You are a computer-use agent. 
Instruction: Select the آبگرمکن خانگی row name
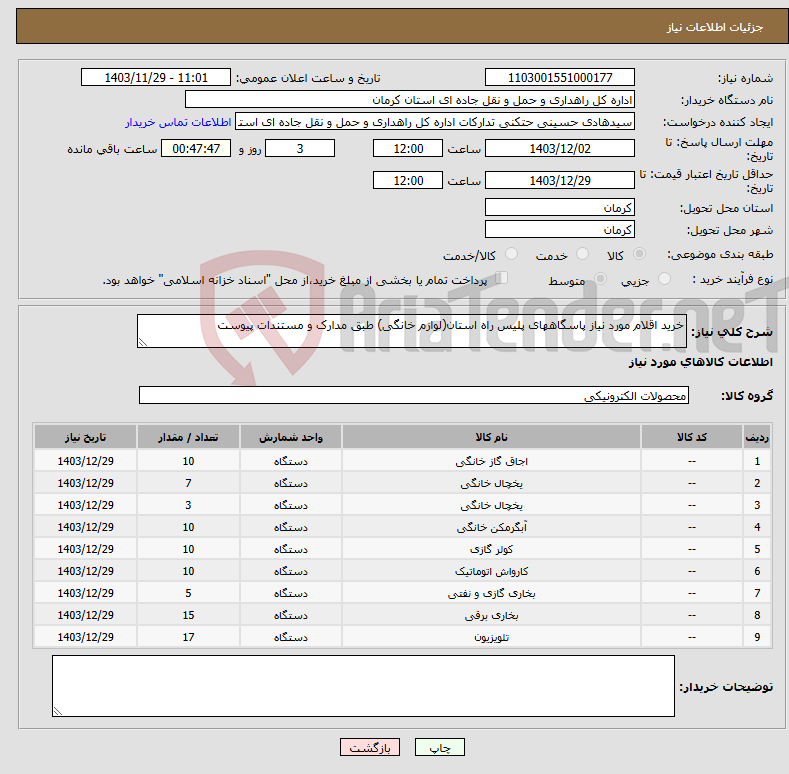point(491,527)
